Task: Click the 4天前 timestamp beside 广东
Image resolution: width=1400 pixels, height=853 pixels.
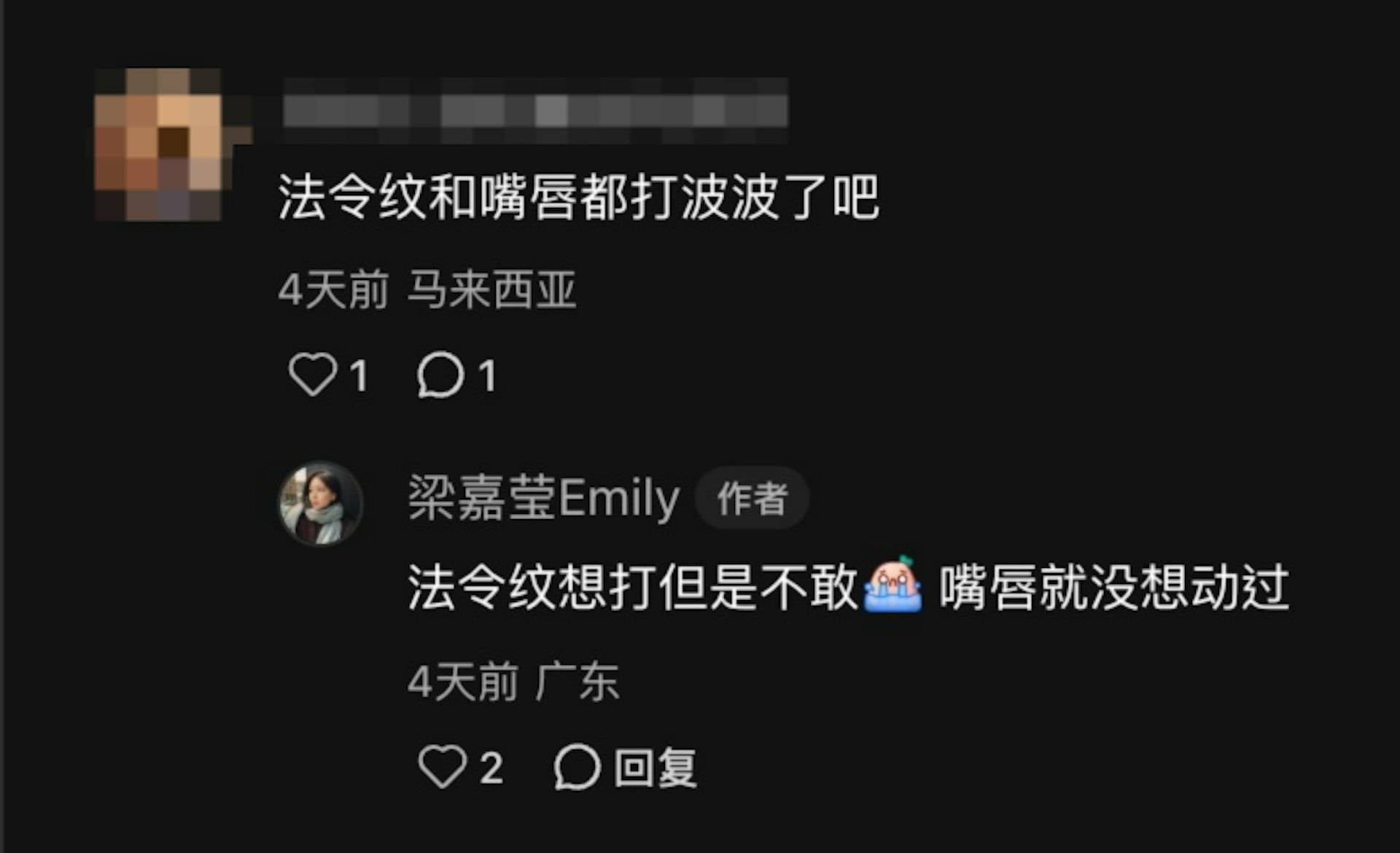Action: click(x=463, y=682)
